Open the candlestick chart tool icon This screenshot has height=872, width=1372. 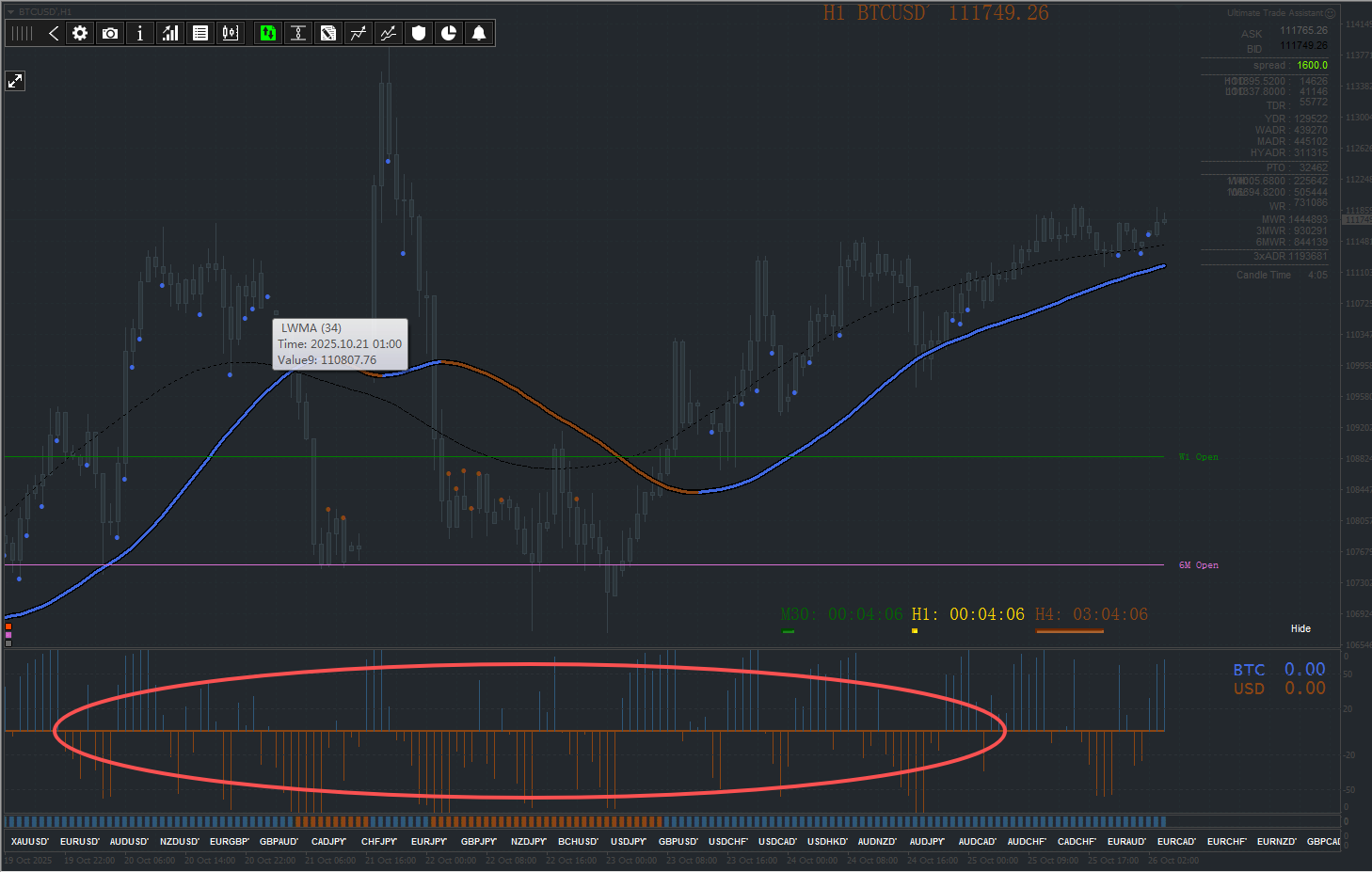(x=231, y=33)
